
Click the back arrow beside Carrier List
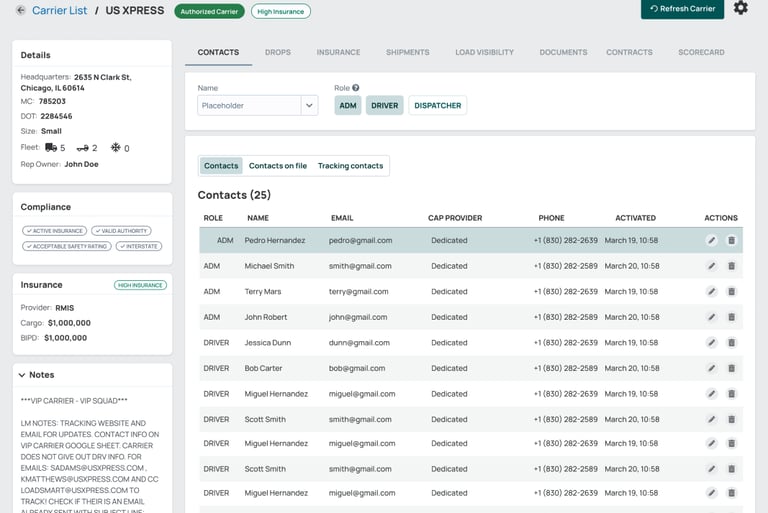point(21,10)
